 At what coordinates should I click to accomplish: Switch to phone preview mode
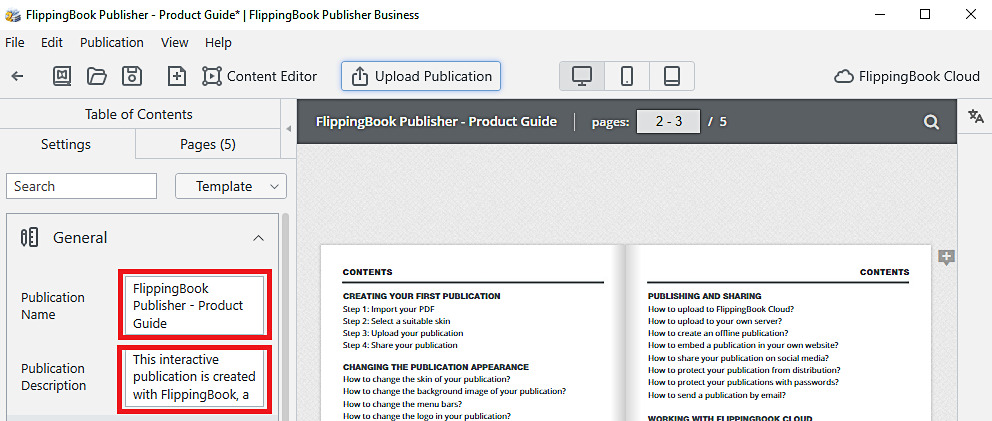click(626, 76)
